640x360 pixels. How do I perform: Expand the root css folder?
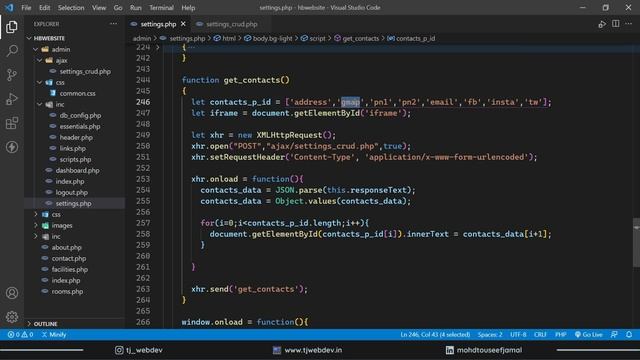coord(36,214)
